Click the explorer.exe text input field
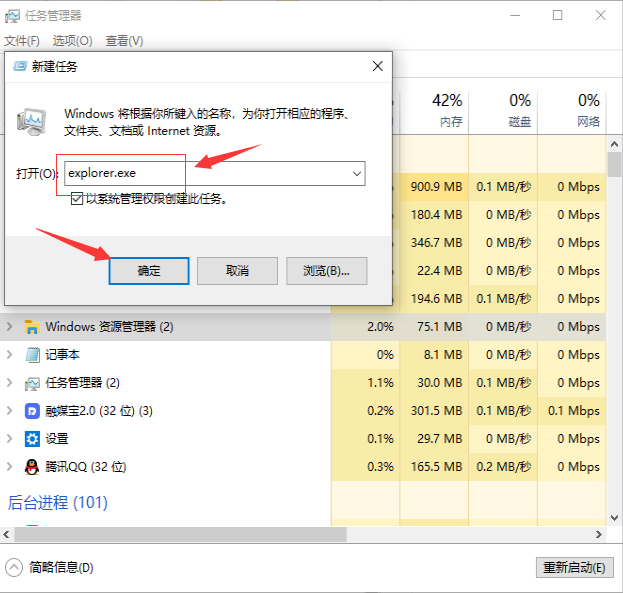 coord(205,174)
